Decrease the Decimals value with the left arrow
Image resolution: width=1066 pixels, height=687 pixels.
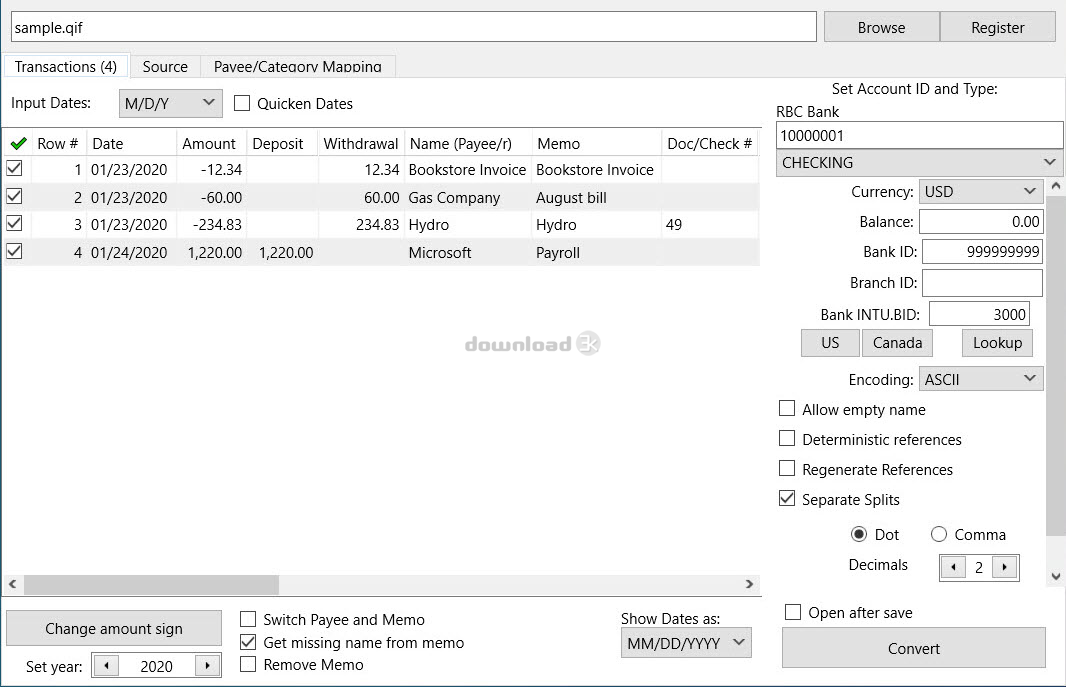point(953,567)
